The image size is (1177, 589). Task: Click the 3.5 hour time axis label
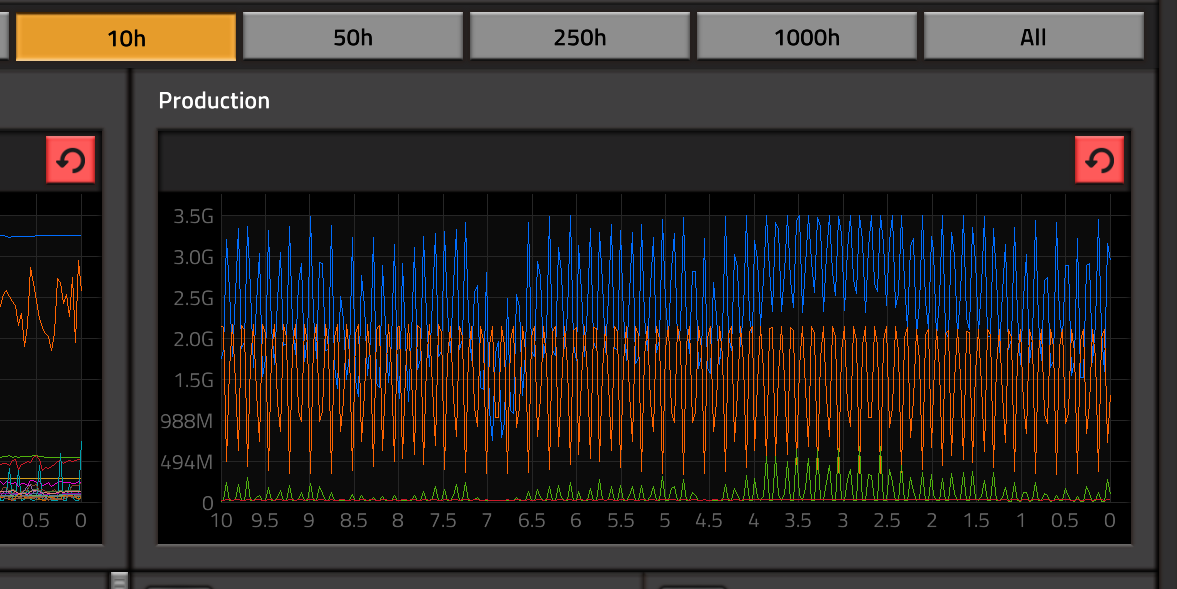(x=798, y=521)
